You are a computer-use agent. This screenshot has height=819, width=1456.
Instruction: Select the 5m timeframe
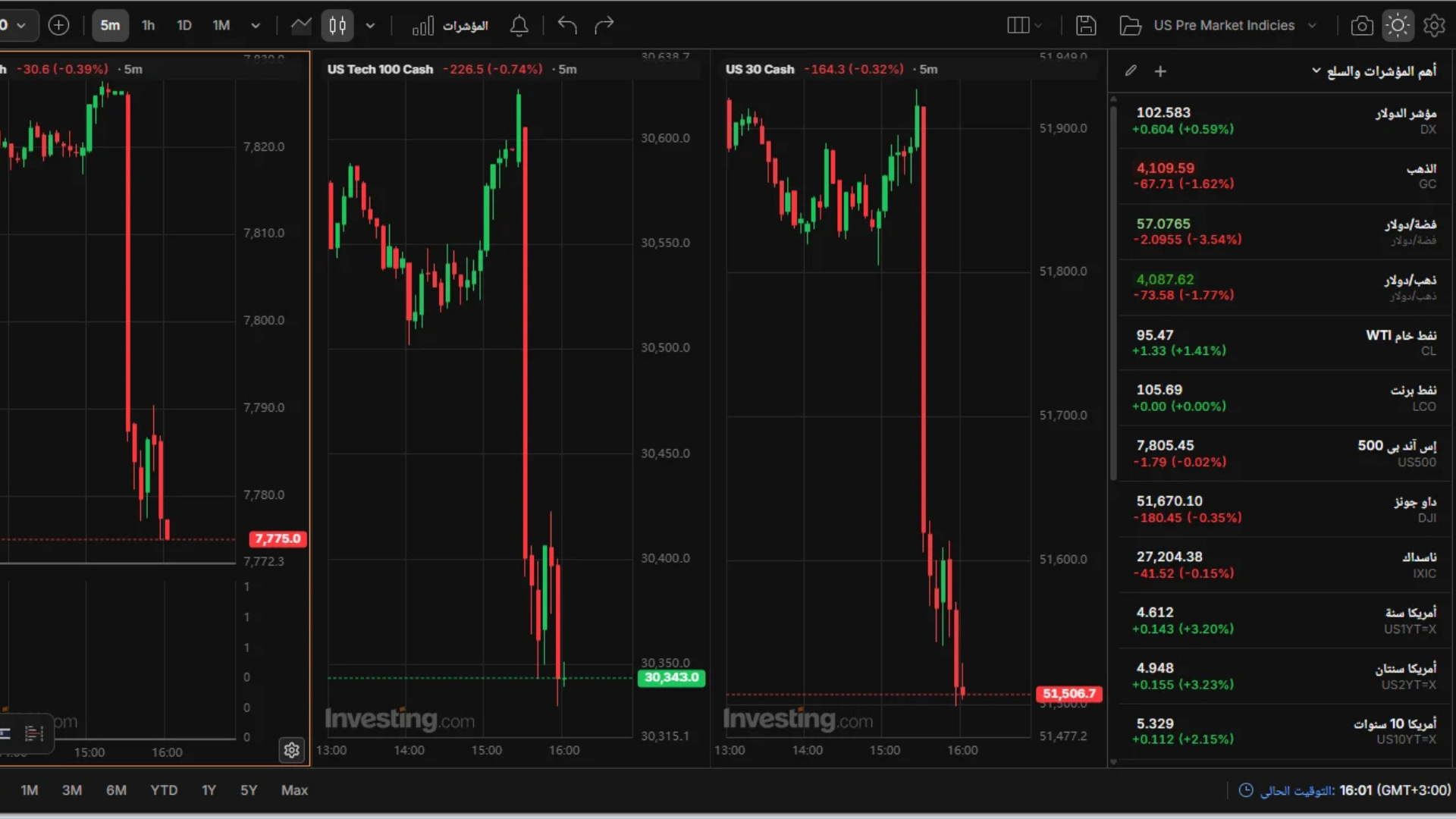pos(110,25)
